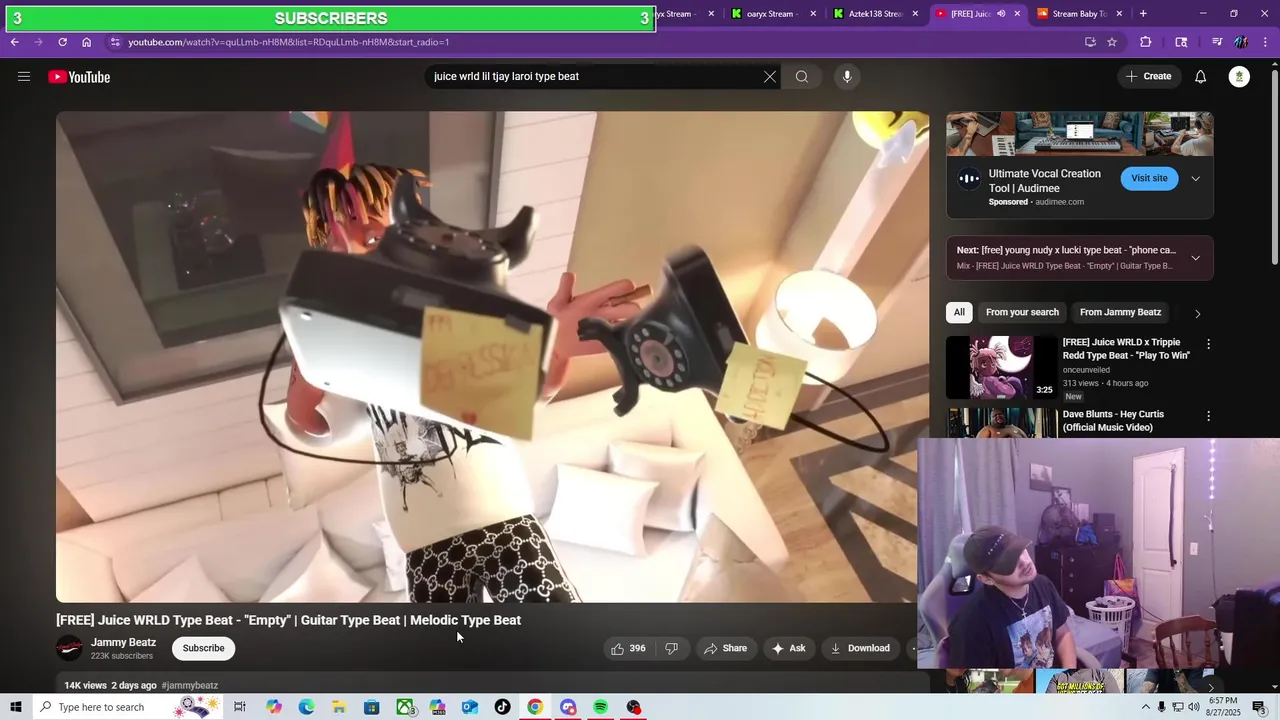This screenshot has height=720, width=1280.
Task: Show hidden system tray icons
Action: [x=1145, y=707]
